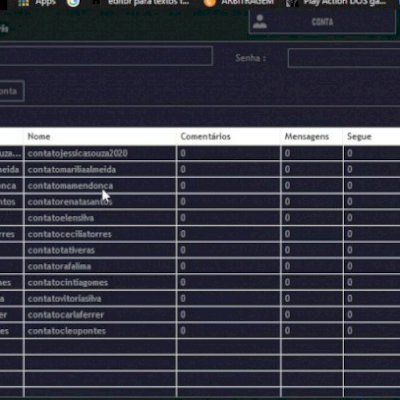Select the contatojessicasouza2020 row
The image size is (400, 400).
click(200, 153)
